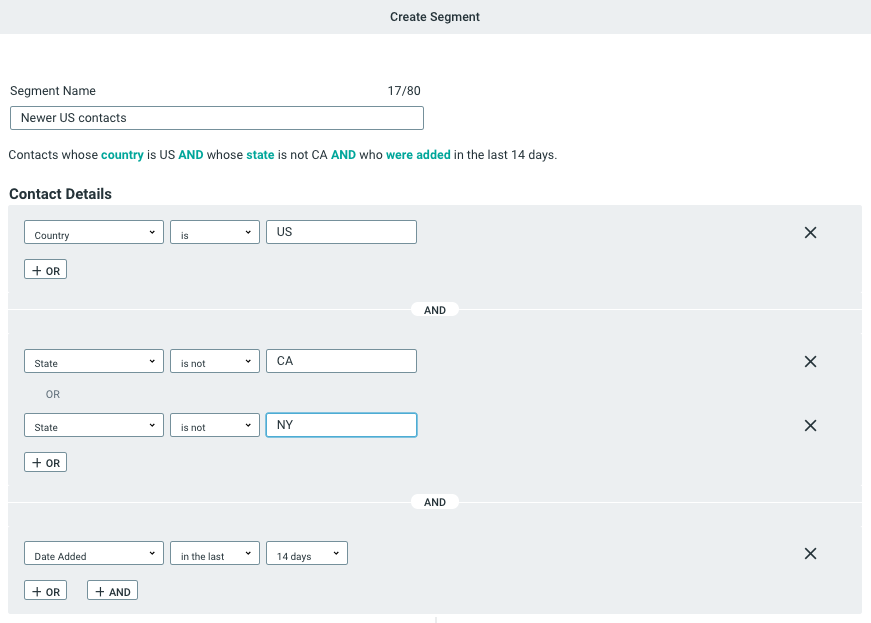
Task: Open the Date Added field dropdown
Action: (x=93, y=553)
